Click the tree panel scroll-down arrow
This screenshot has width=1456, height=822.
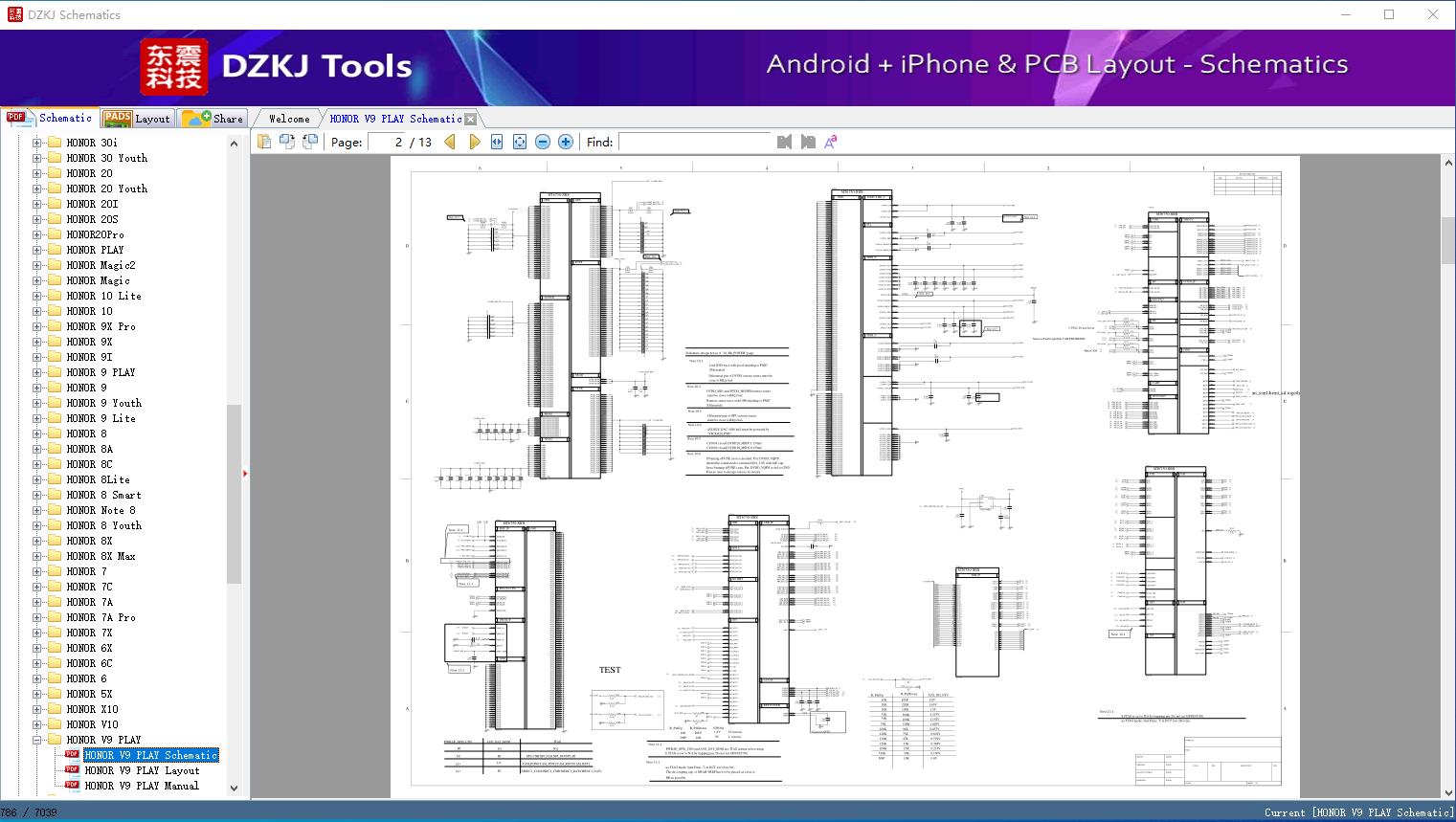[x=234, y=789]
